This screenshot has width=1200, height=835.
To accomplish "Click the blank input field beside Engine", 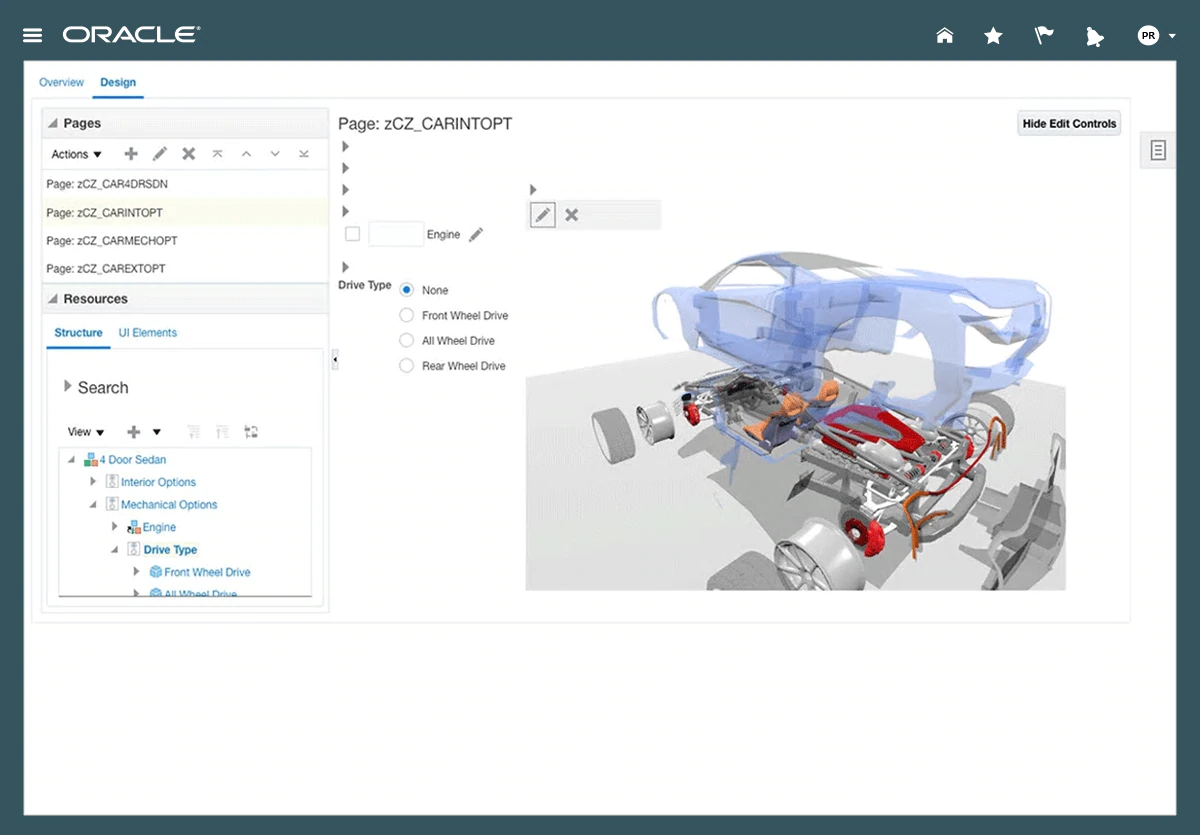I will click(x=396, y=234).
